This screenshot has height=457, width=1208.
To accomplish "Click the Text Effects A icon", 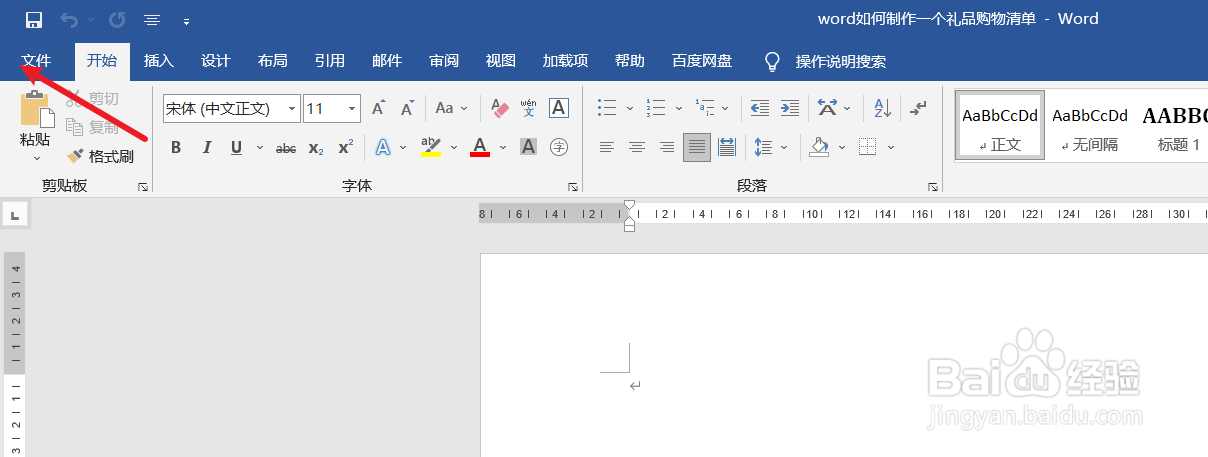I will tap(383, 148).
